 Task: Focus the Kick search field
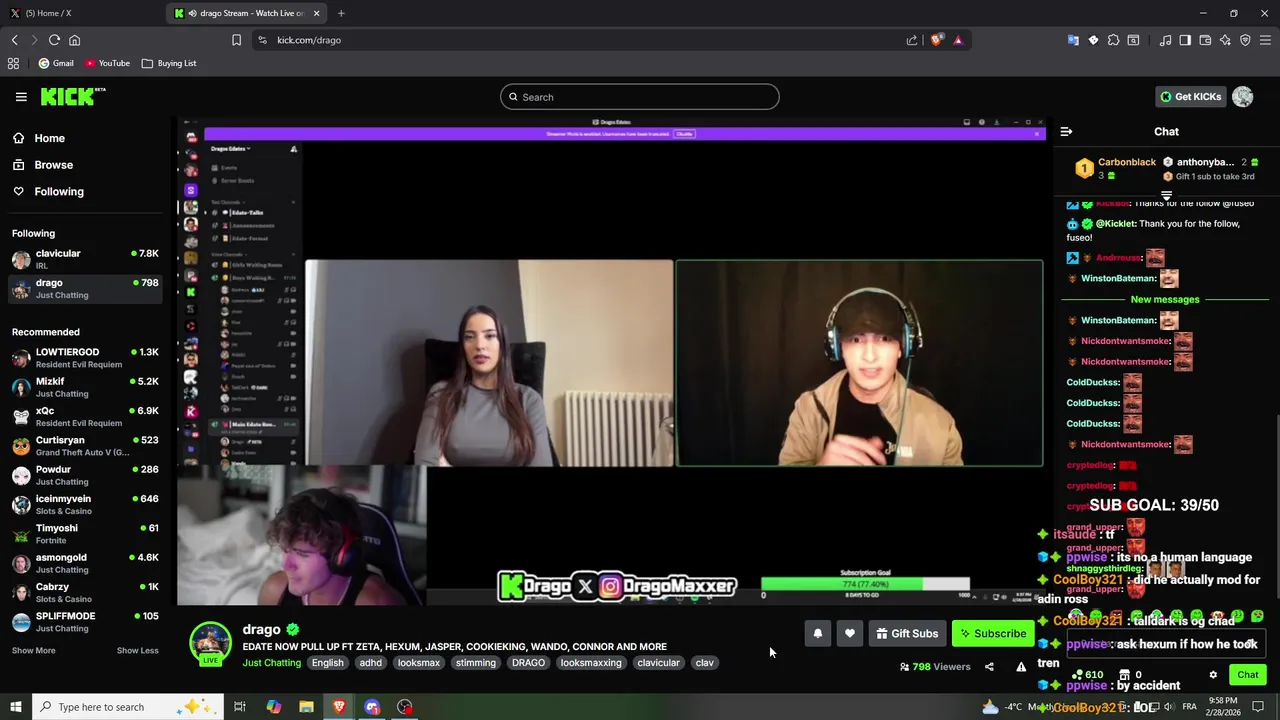640,97
